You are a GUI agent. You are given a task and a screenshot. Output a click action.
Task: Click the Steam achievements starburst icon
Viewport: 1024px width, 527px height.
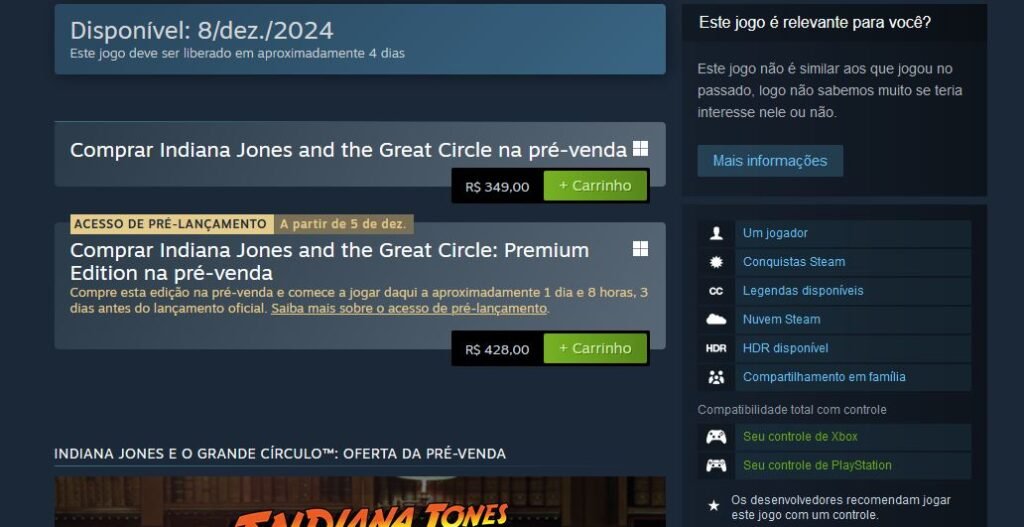(x=716, y=262)
